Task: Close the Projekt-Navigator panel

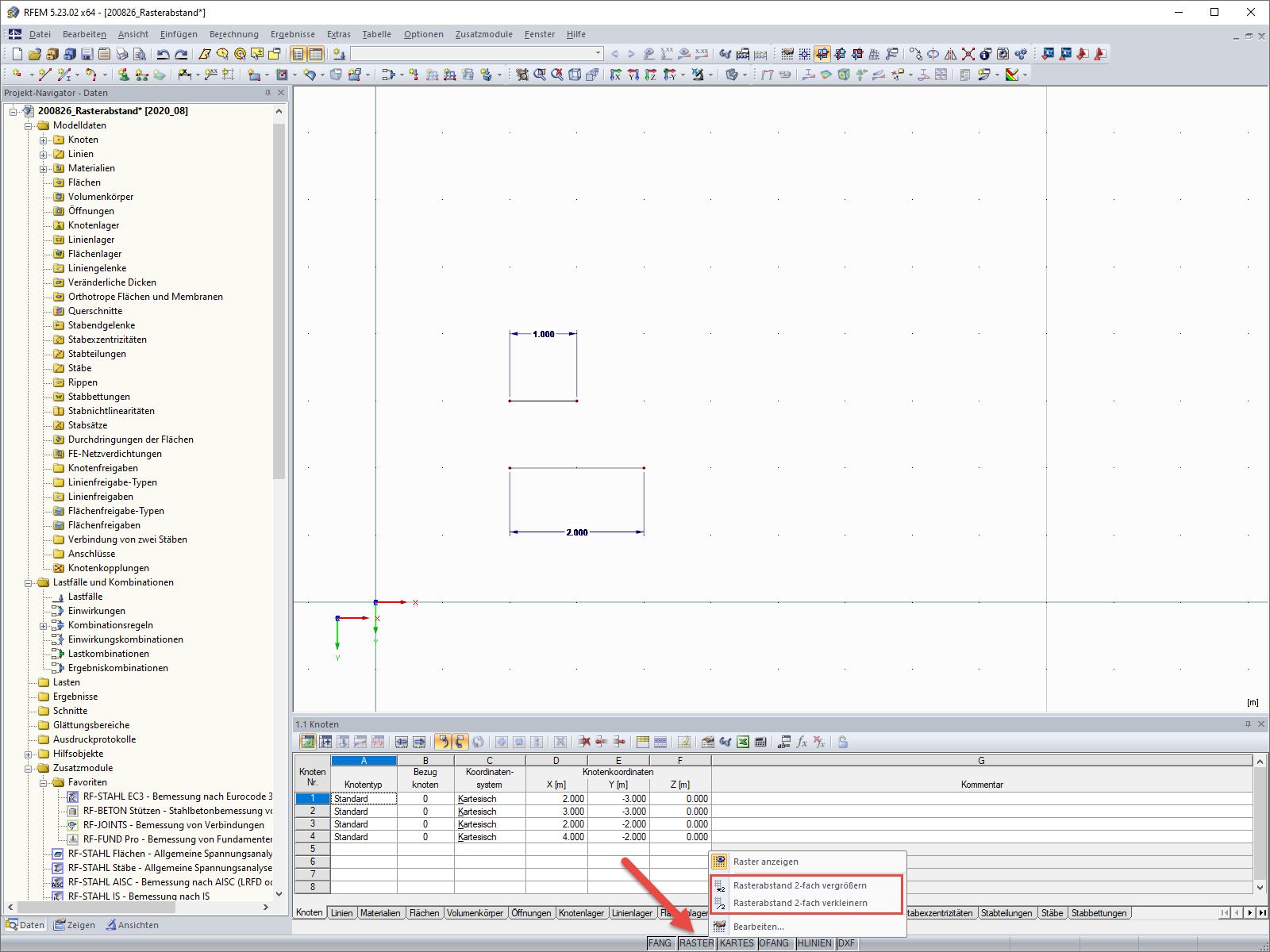Action: (281, 93)
